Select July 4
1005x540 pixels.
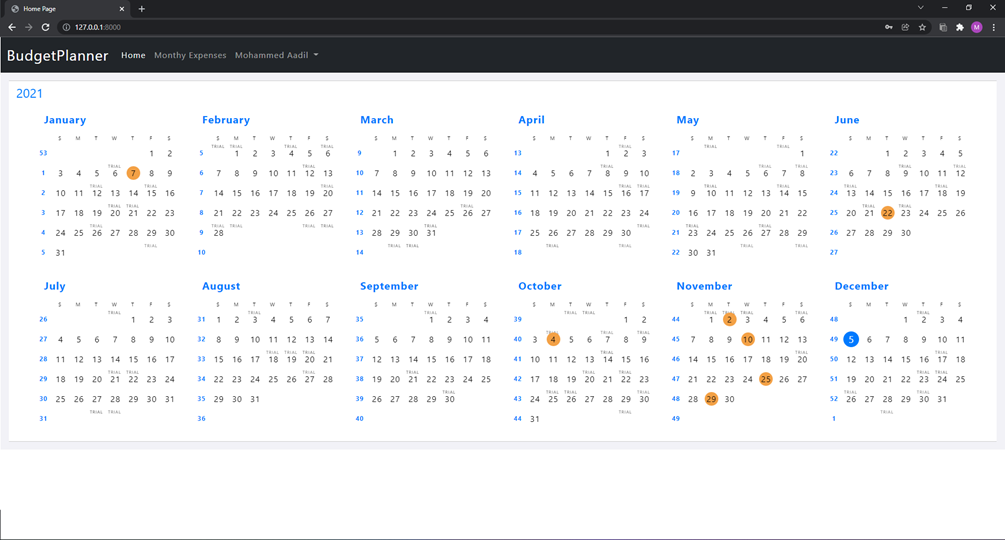[x=60, y=340]
